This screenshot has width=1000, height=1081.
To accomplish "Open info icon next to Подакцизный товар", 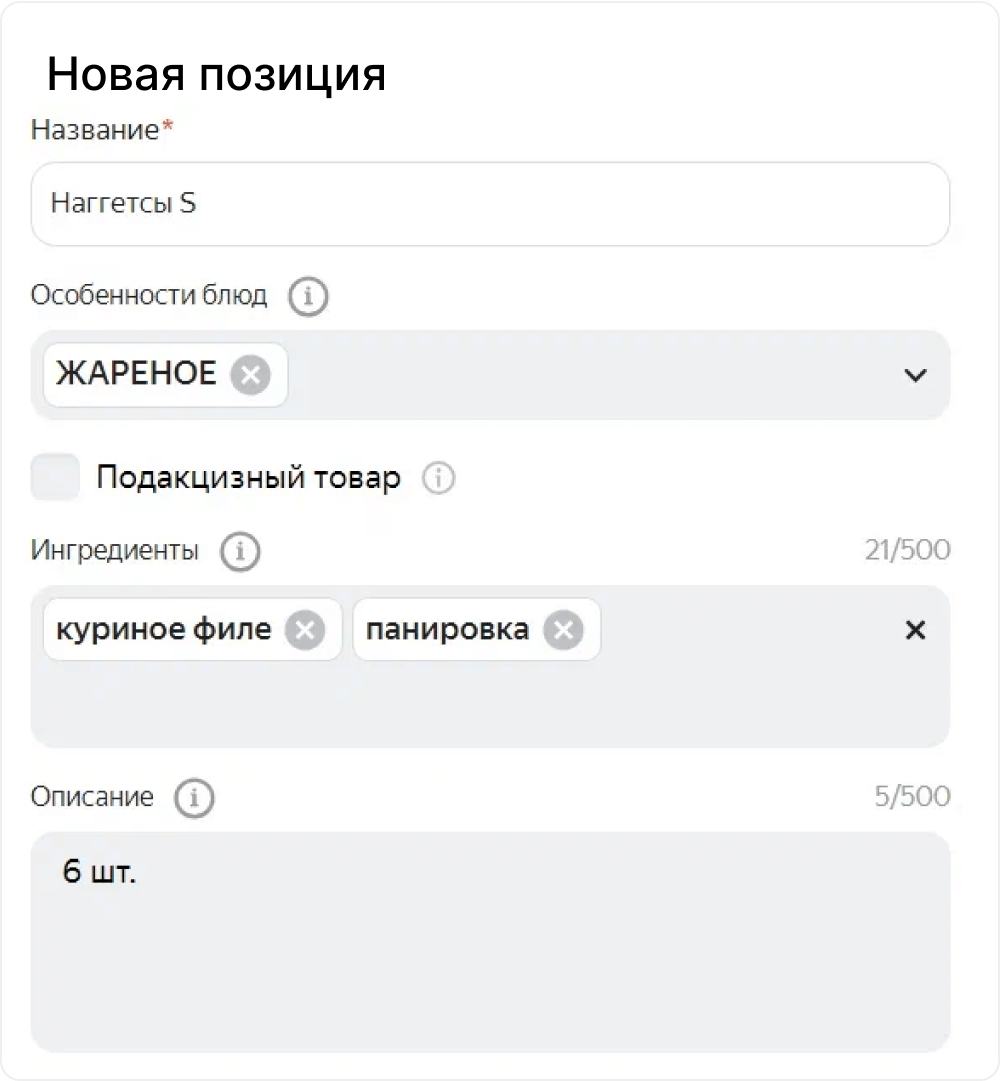I will [x=438, y=477].
